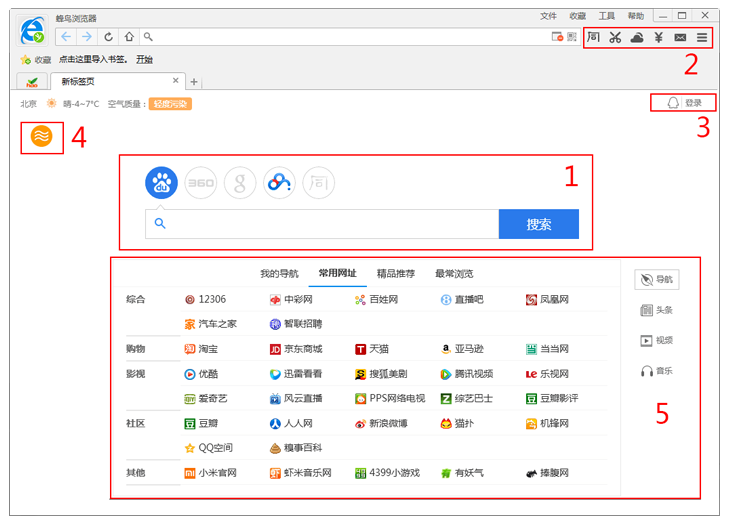
Task: Open the QQ空间 link
Action: [209, 448]
